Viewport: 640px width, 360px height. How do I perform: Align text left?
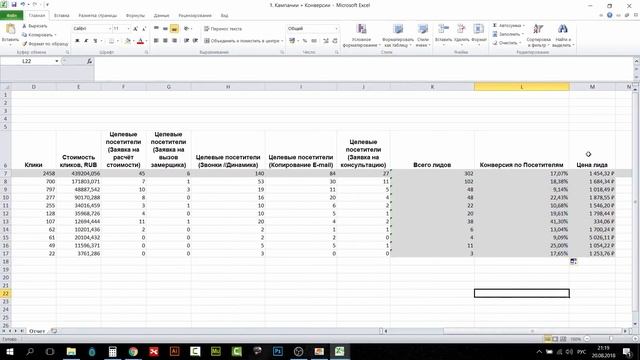coord(156,41)
